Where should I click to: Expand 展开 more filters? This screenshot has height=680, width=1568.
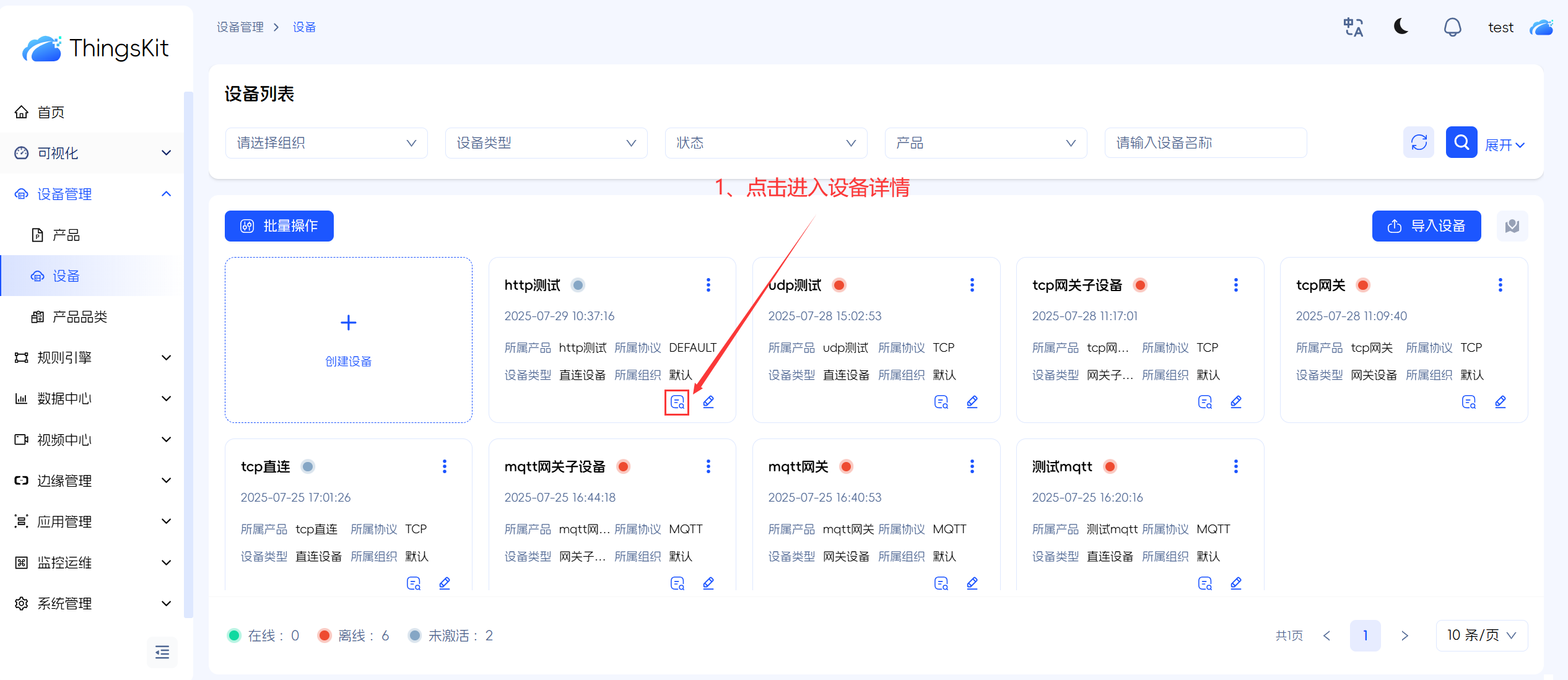pyautogui.click(x=1504, y=145)
